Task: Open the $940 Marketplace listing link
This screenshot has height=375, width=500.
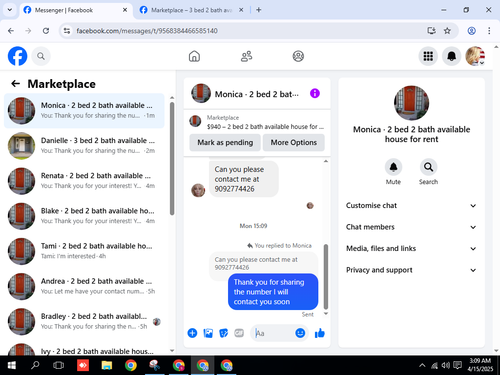Action: coord(257,122)
